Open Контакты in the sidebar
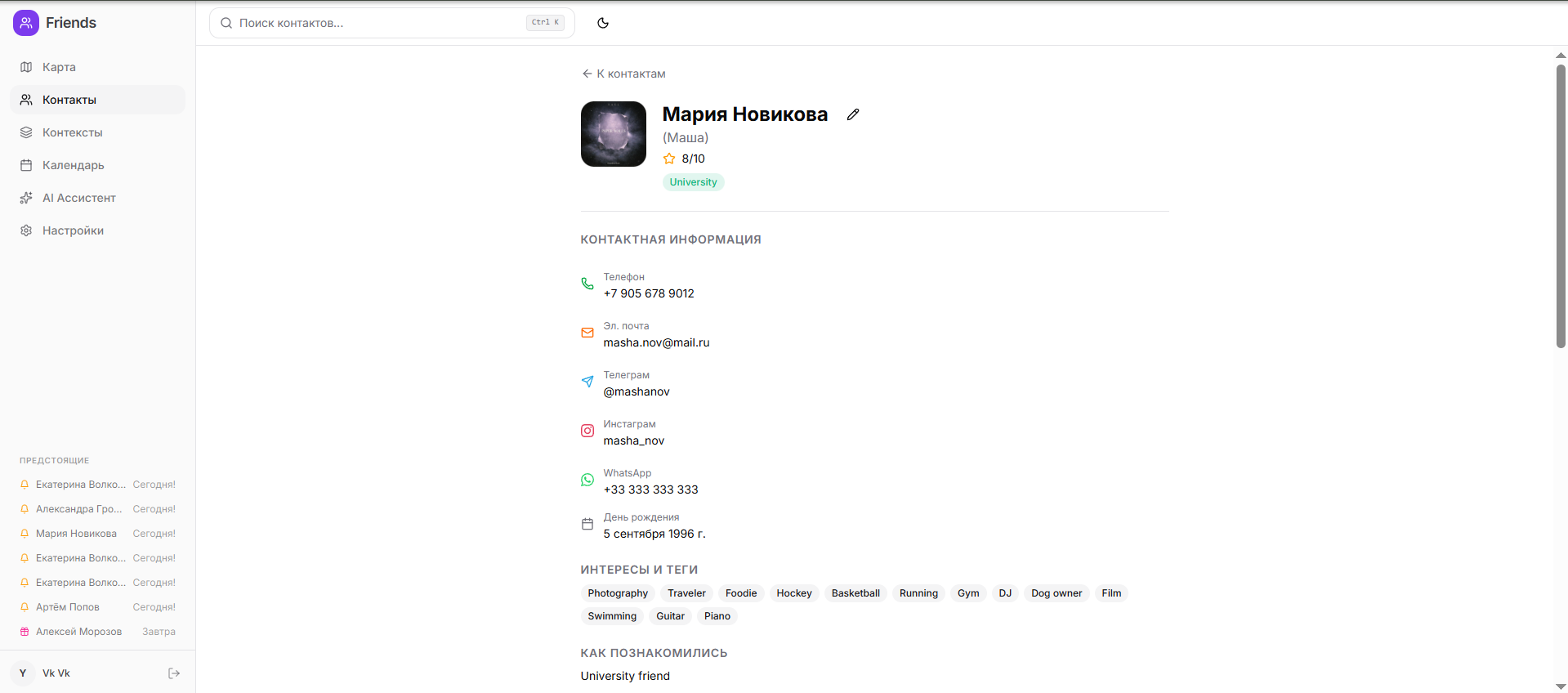Screen dimensions: 1568x693 point(97,100)
